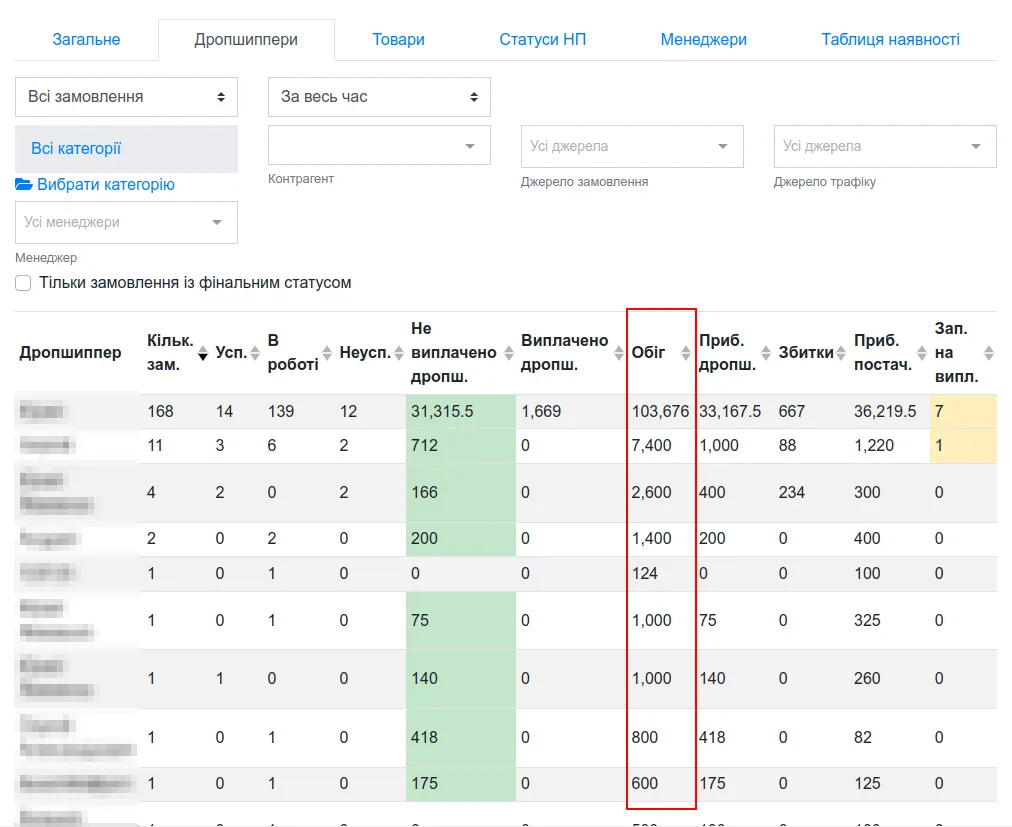Click folder icon near Вибрати категорію
Screen dimensions: 1012x827
pyautogui.click(x=24, y=185)
